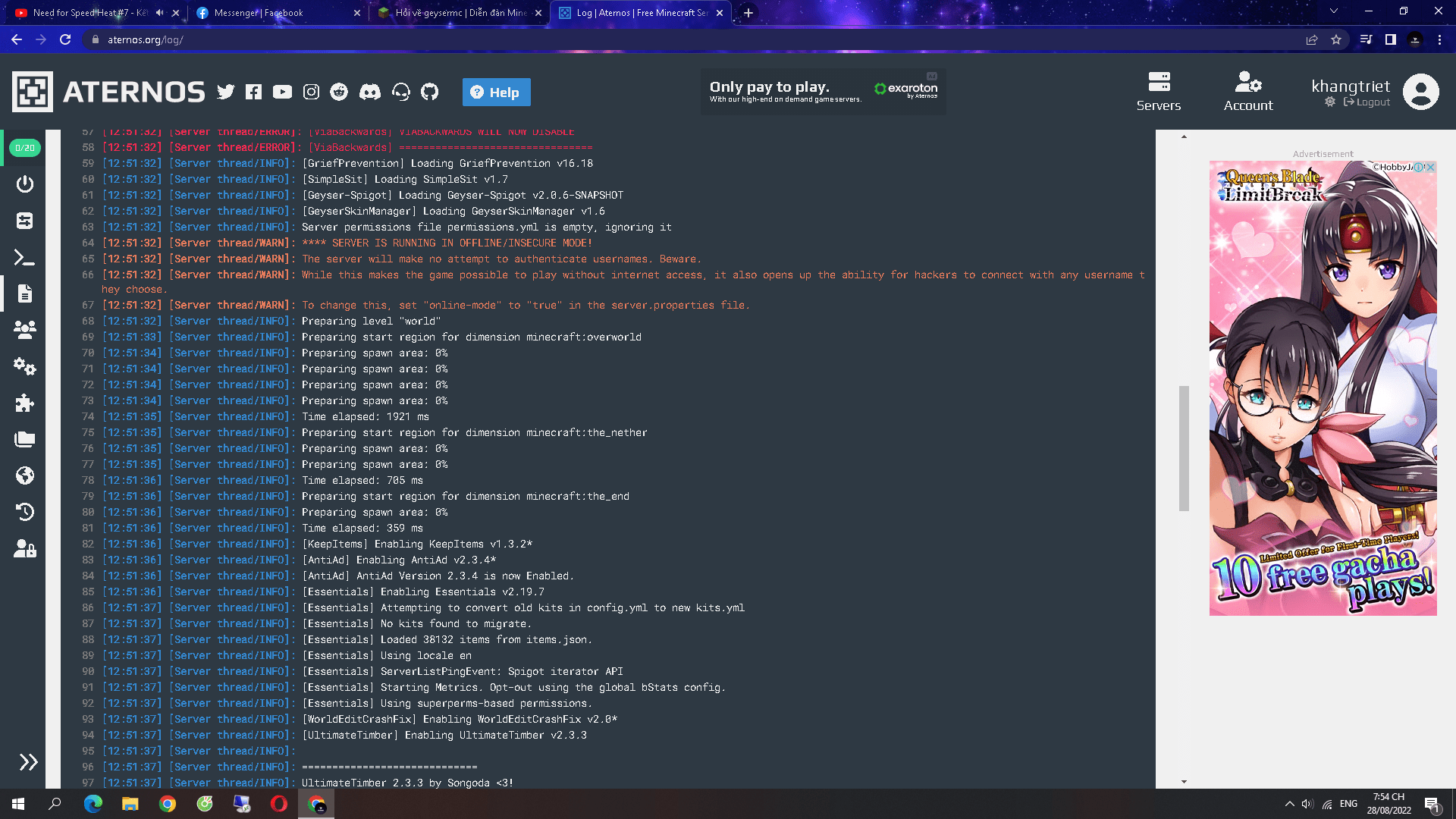Open the Worlds globe icon
This screenshot has width=1456, height=819.
24,475
